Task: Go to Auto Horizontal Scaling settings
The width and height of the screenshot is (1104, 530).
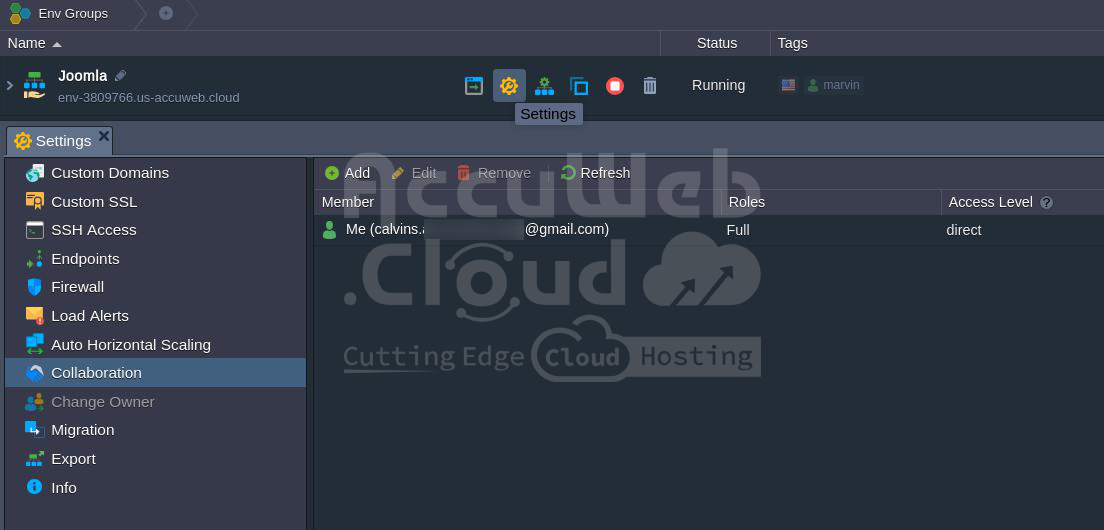Action: pos(130,345)
